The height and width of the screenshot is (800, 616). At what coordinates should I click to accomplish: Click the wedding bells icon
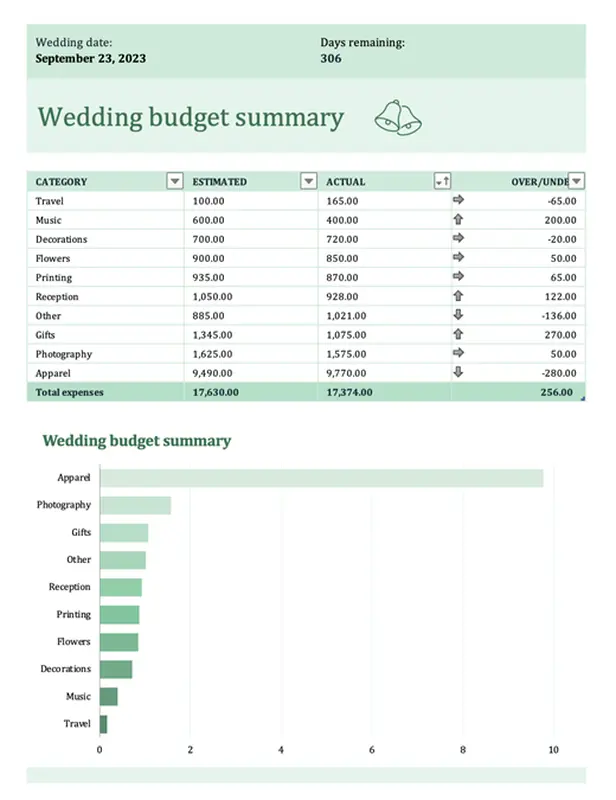(398, 117)
